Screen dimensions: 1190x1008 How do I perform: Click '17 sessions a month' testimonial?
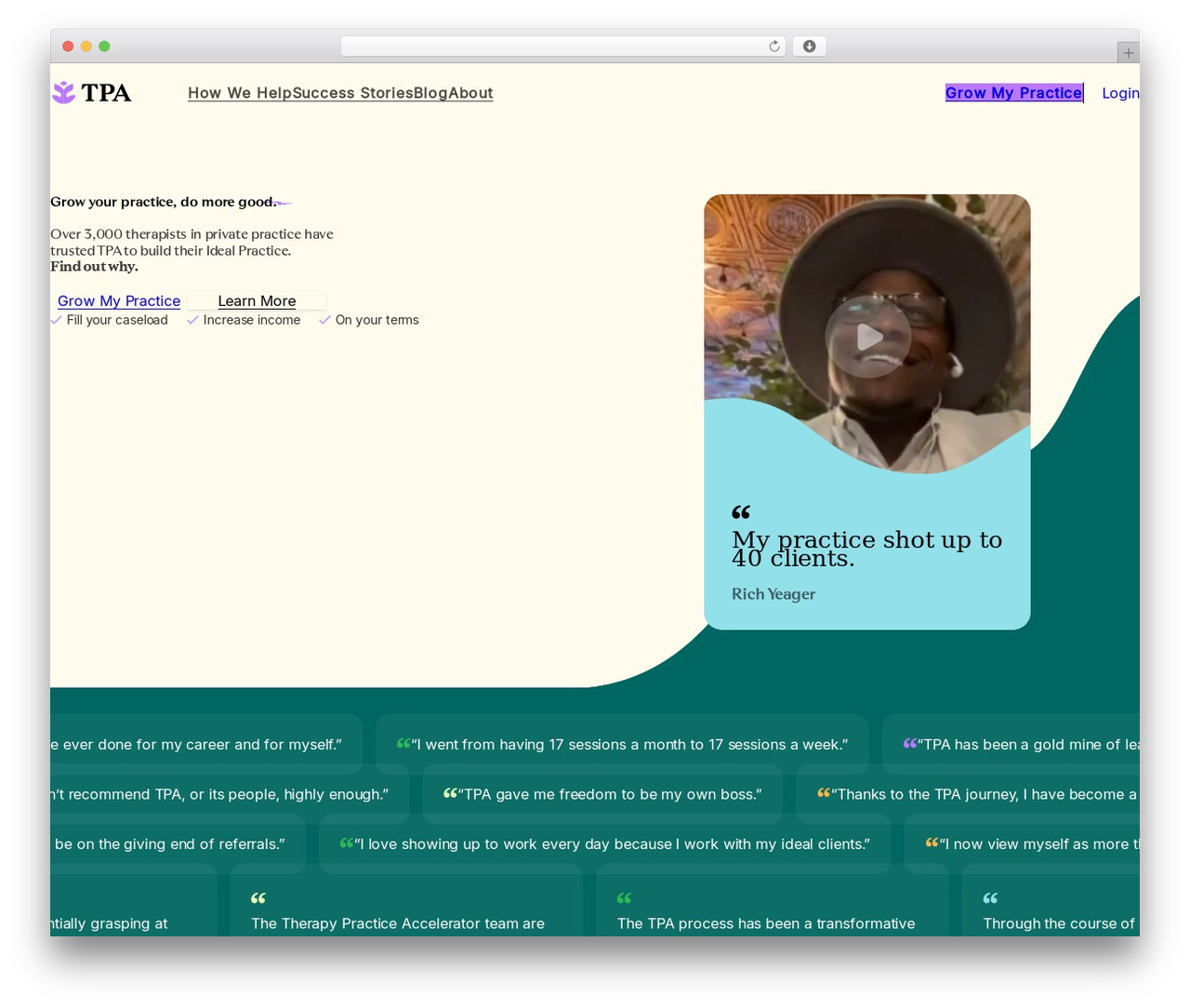(x=622, y=745)
